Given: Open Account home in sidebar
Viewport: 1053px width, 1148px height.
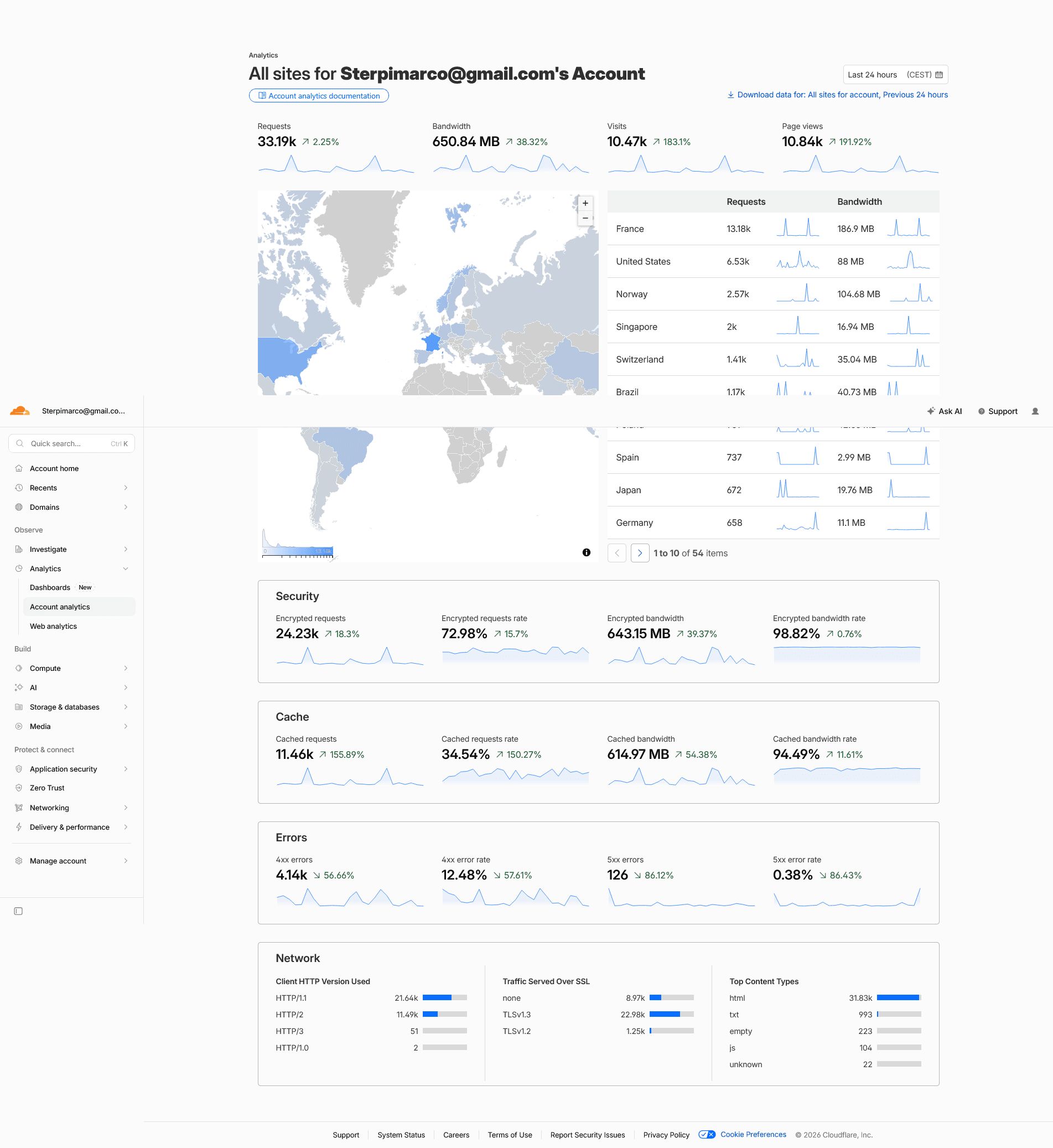Looking at the screenshot, I should pos(72,468).
